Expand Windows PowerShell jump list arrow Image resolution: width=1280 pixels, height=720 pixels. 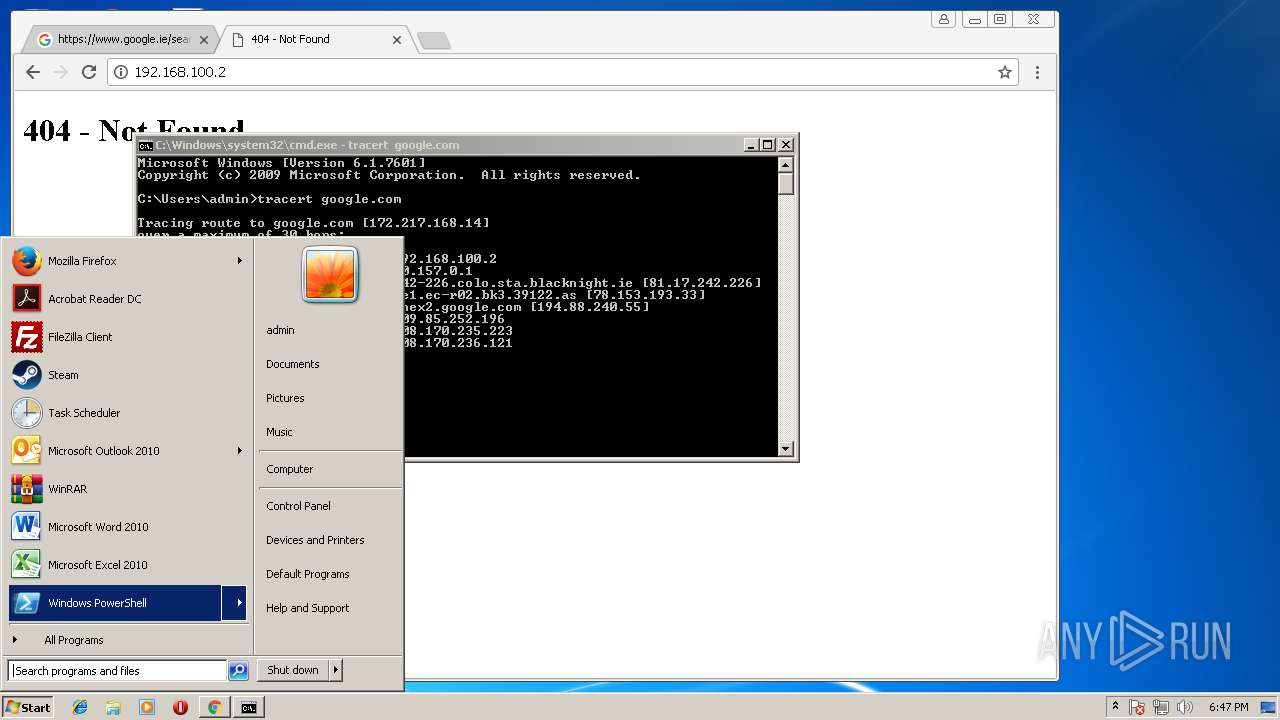[x=235, y=603]
